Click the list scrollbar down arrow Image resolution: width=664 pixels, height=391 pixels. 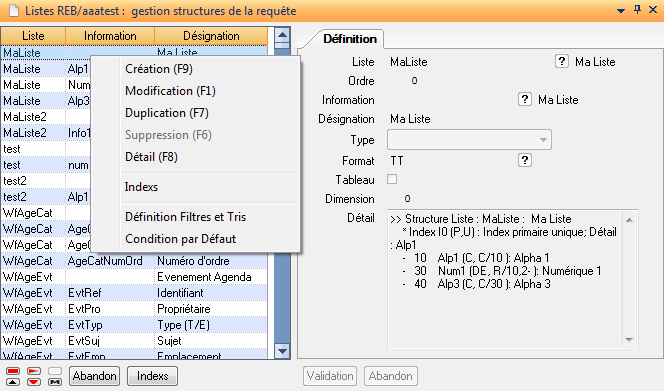[282, 351]
